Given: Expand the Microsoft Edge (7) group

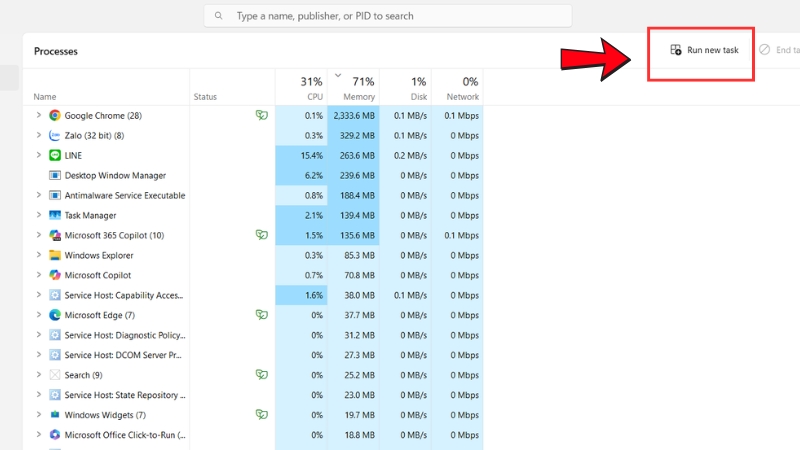Looking at the screenshot, I should (x=38, y=315).
